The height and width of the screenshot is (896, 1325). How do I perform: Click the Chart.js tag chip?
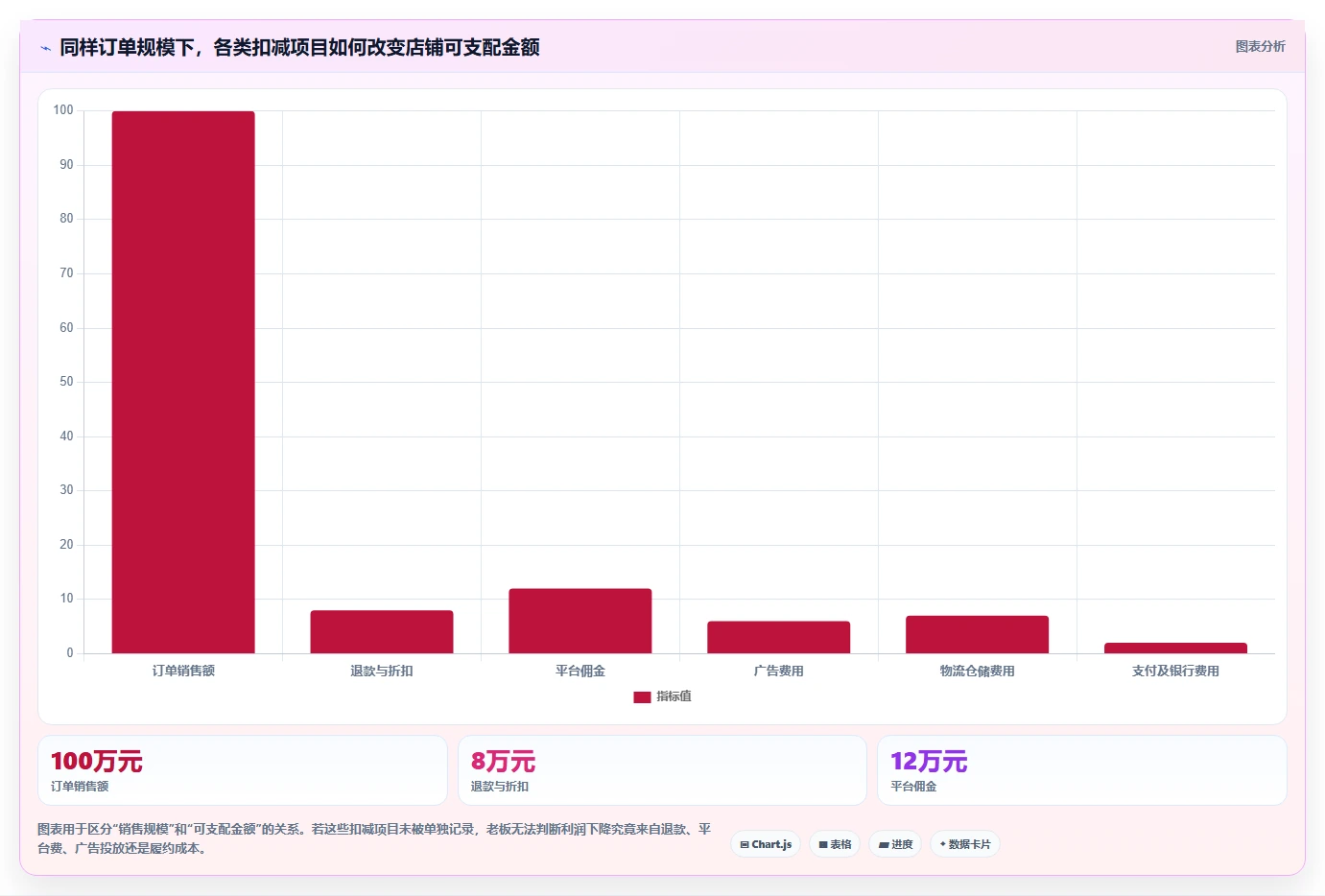pos(766,844)
